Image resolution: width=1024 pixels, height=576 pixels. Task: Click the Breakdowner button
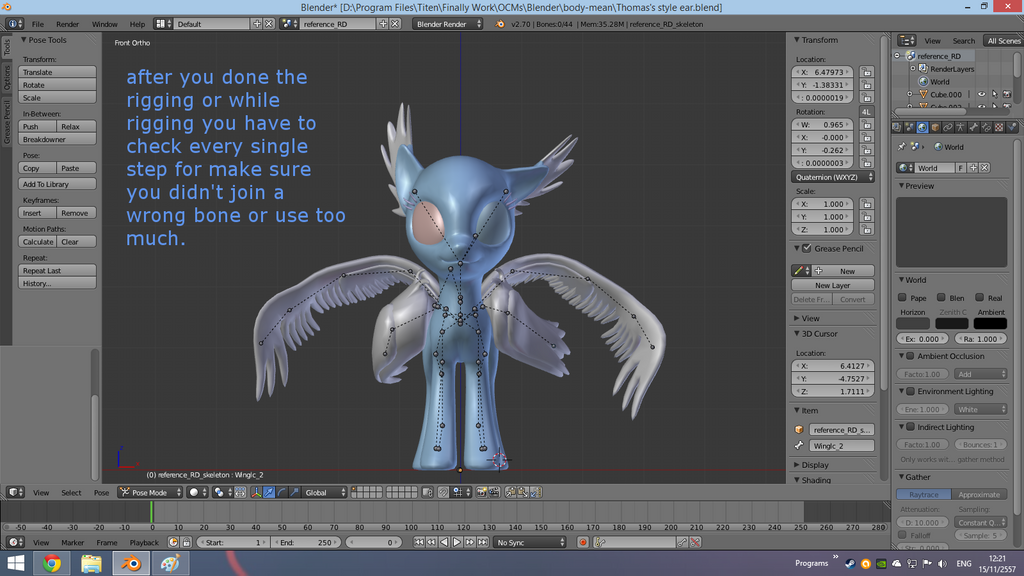pos(57,139)
